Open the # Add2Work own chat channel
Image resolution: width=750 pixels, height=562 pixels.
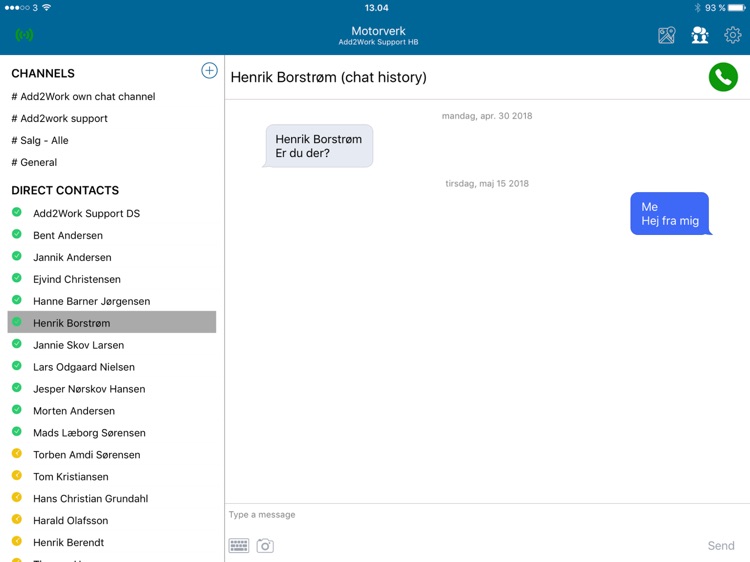pyautogui.click(x=83, y=97)
